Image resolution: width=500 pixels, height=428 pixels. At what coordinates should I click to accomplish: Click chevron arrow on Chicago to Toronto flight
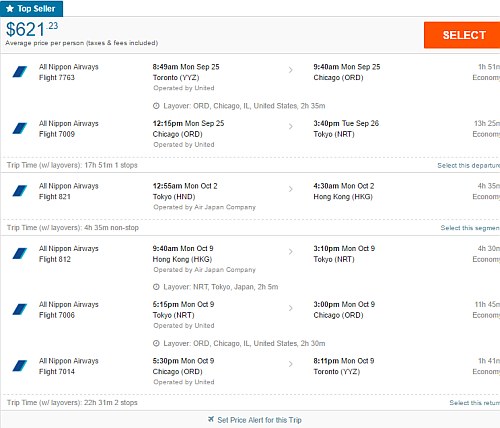coord(291,364)
